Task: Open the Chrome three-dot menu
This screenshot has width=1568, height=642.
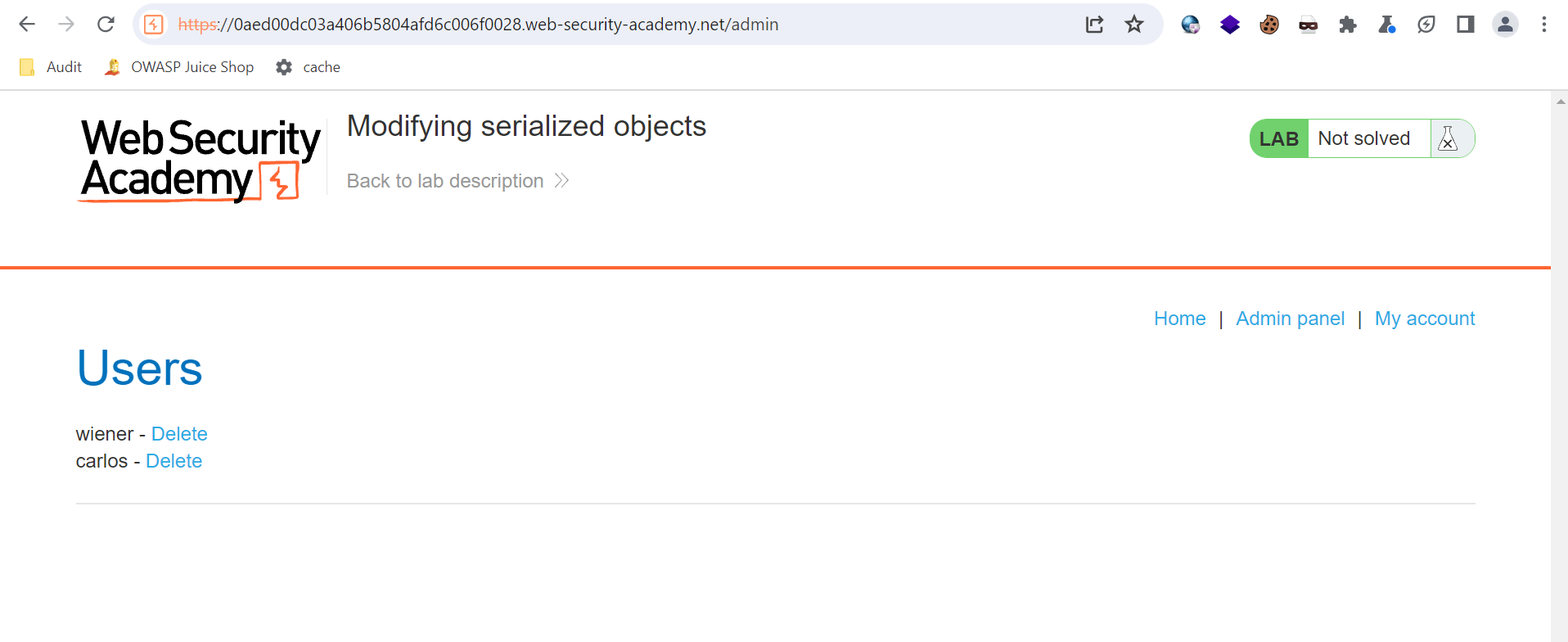Action: click(1544, 25)
